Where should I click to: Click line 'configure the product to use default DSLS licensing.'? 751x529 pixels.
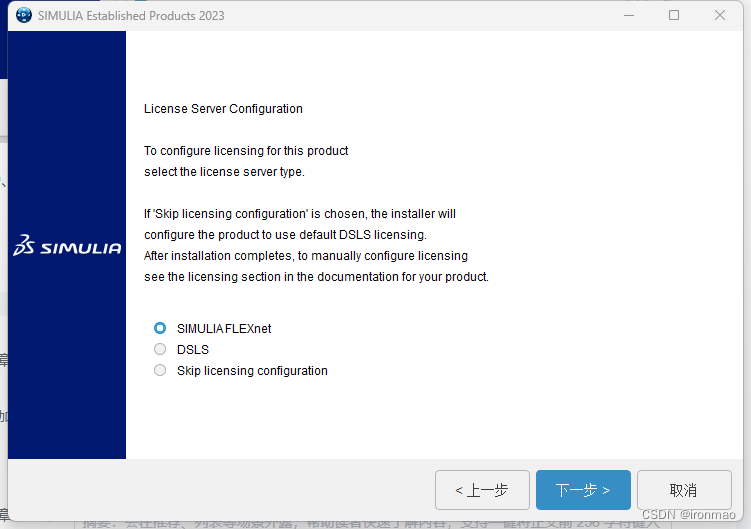pos(285,235)
